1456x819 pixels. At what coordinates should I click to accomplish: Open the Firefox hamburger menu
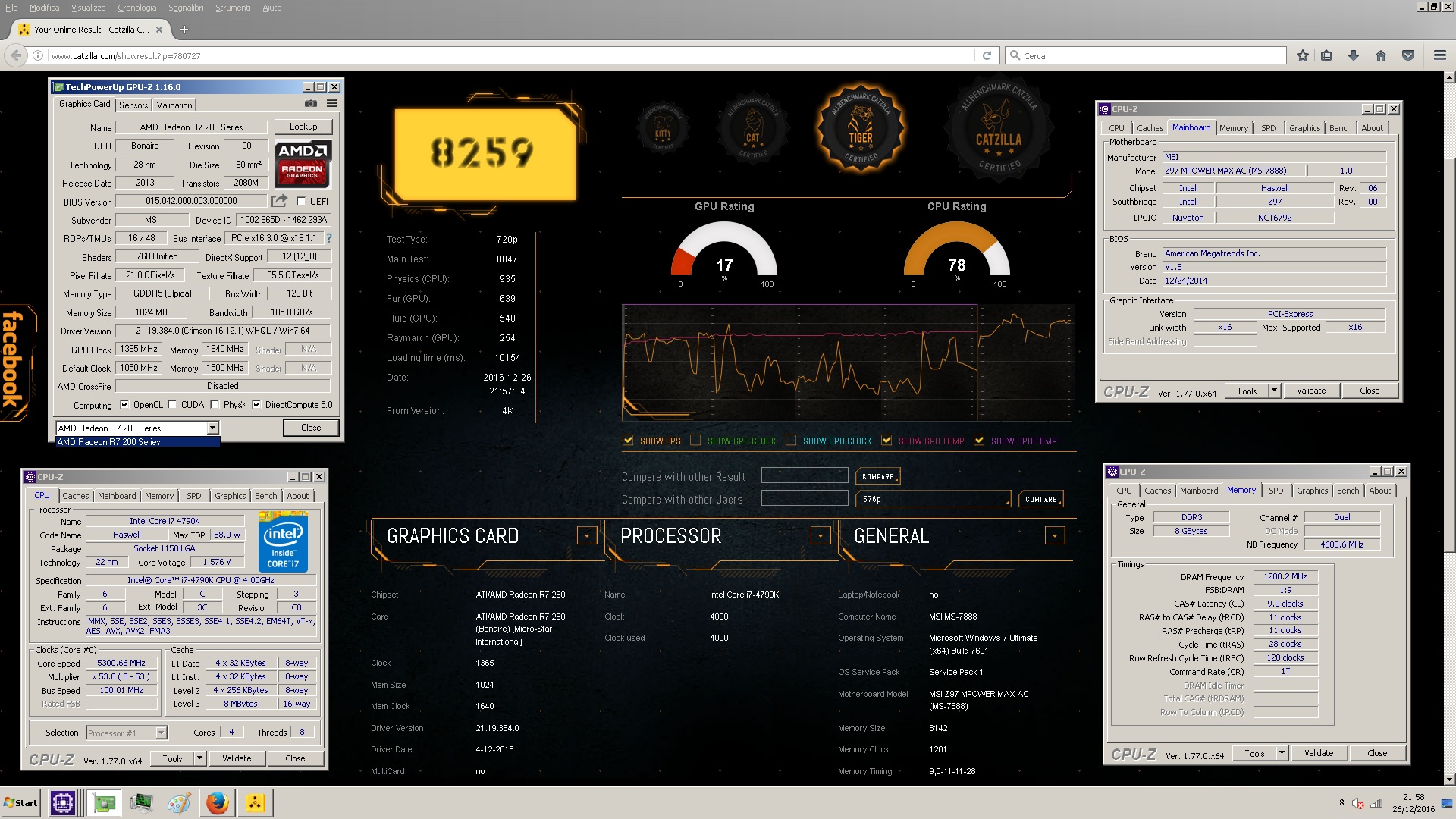[x=1439, y=55]
